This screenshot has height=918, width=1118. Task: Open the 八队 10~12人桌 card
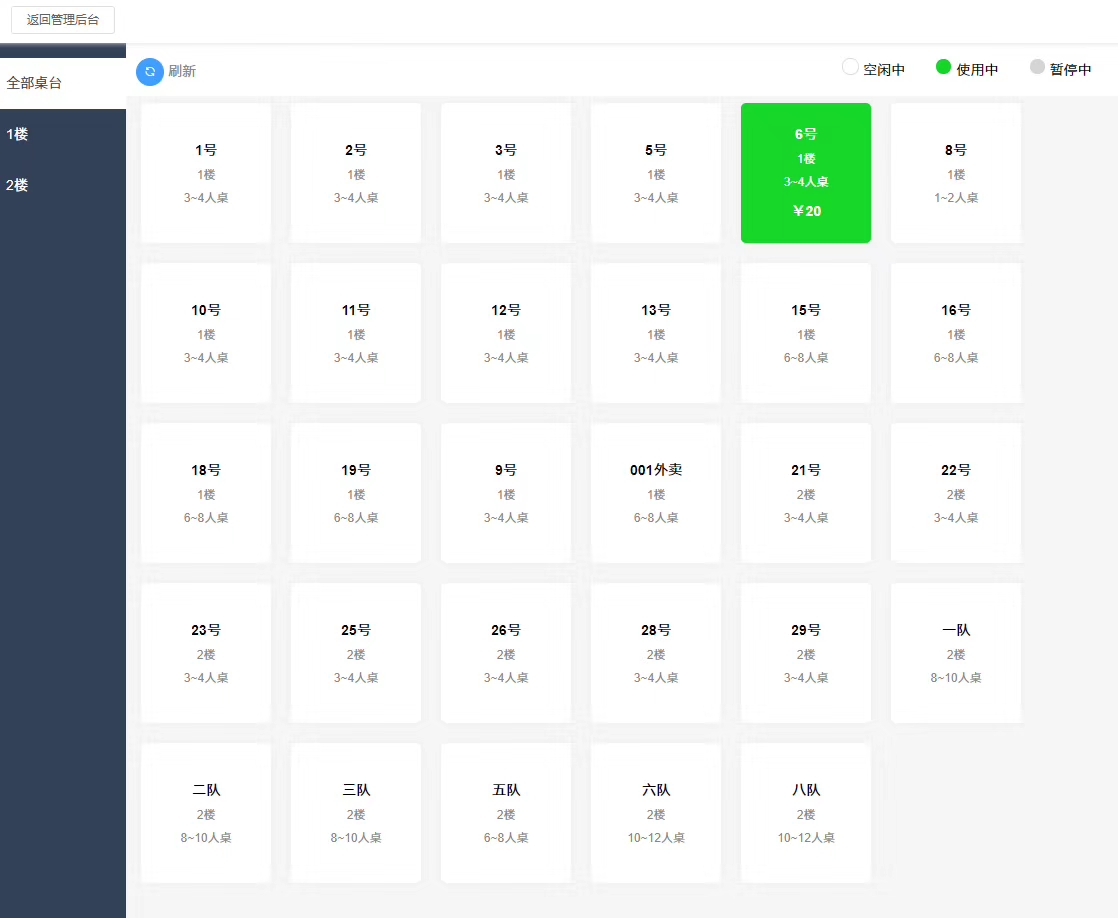pyautogui.click(x=806, y=813)
